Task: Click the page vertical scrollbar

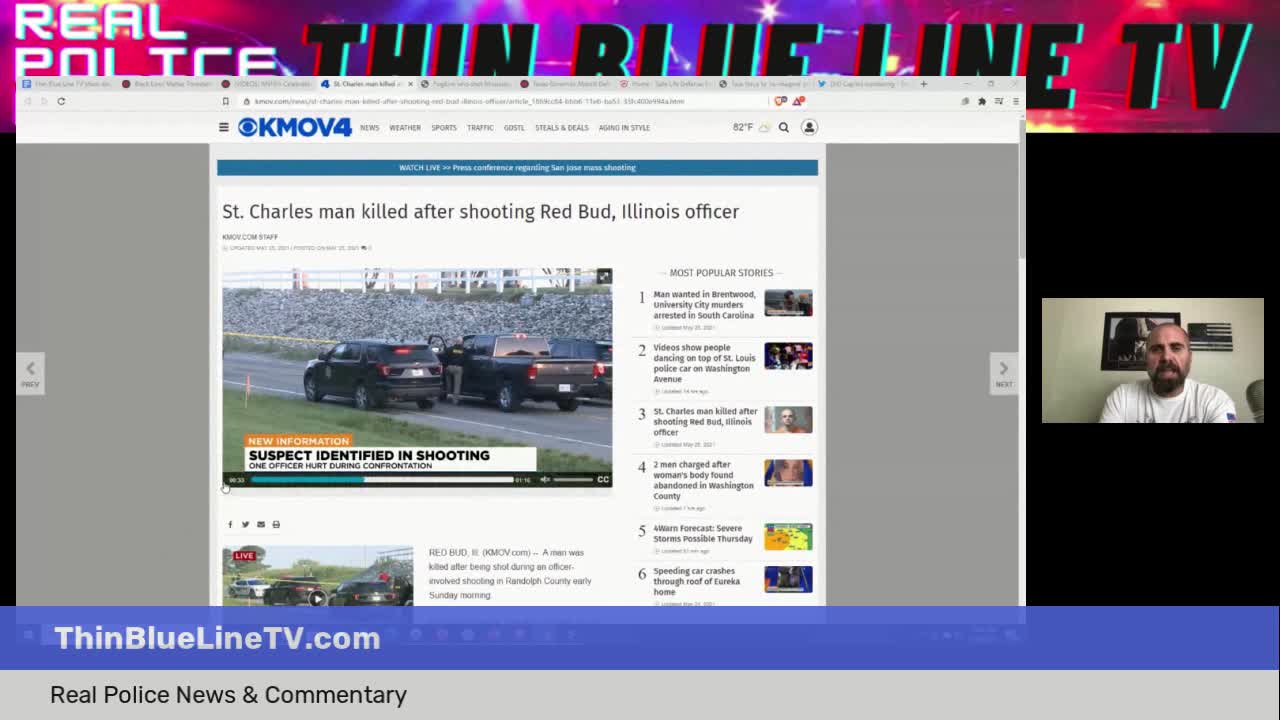Action: tap(1021, 190)
